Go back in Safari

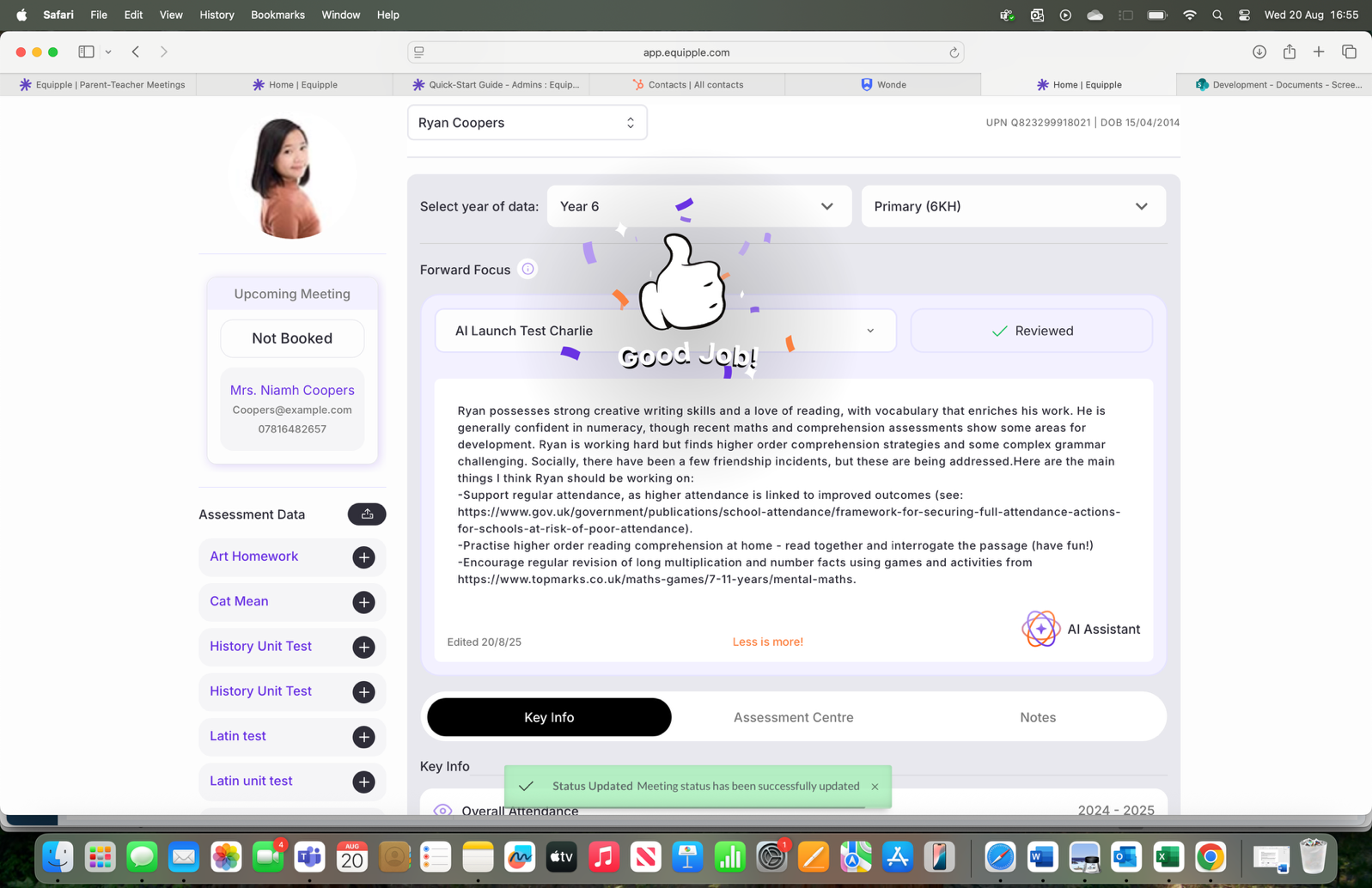(136, 52)
